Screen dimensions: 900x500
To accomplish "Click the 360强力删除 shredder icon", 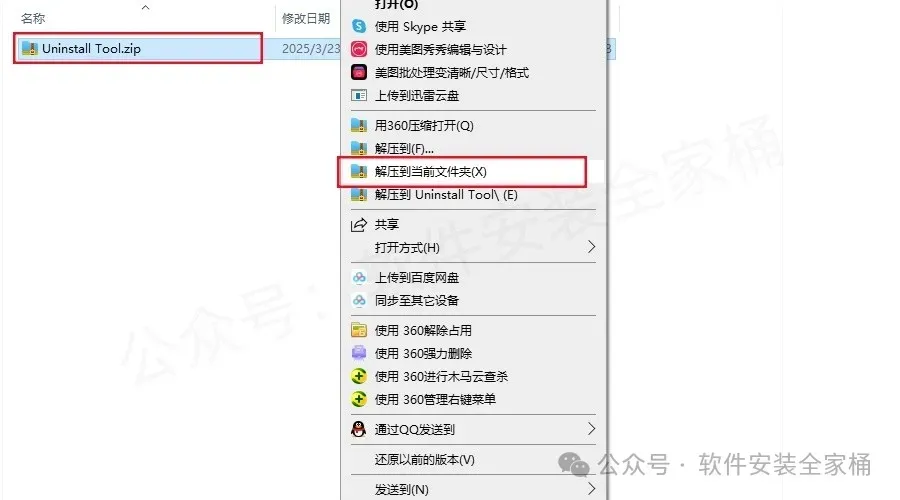I will tap(359, 353).
